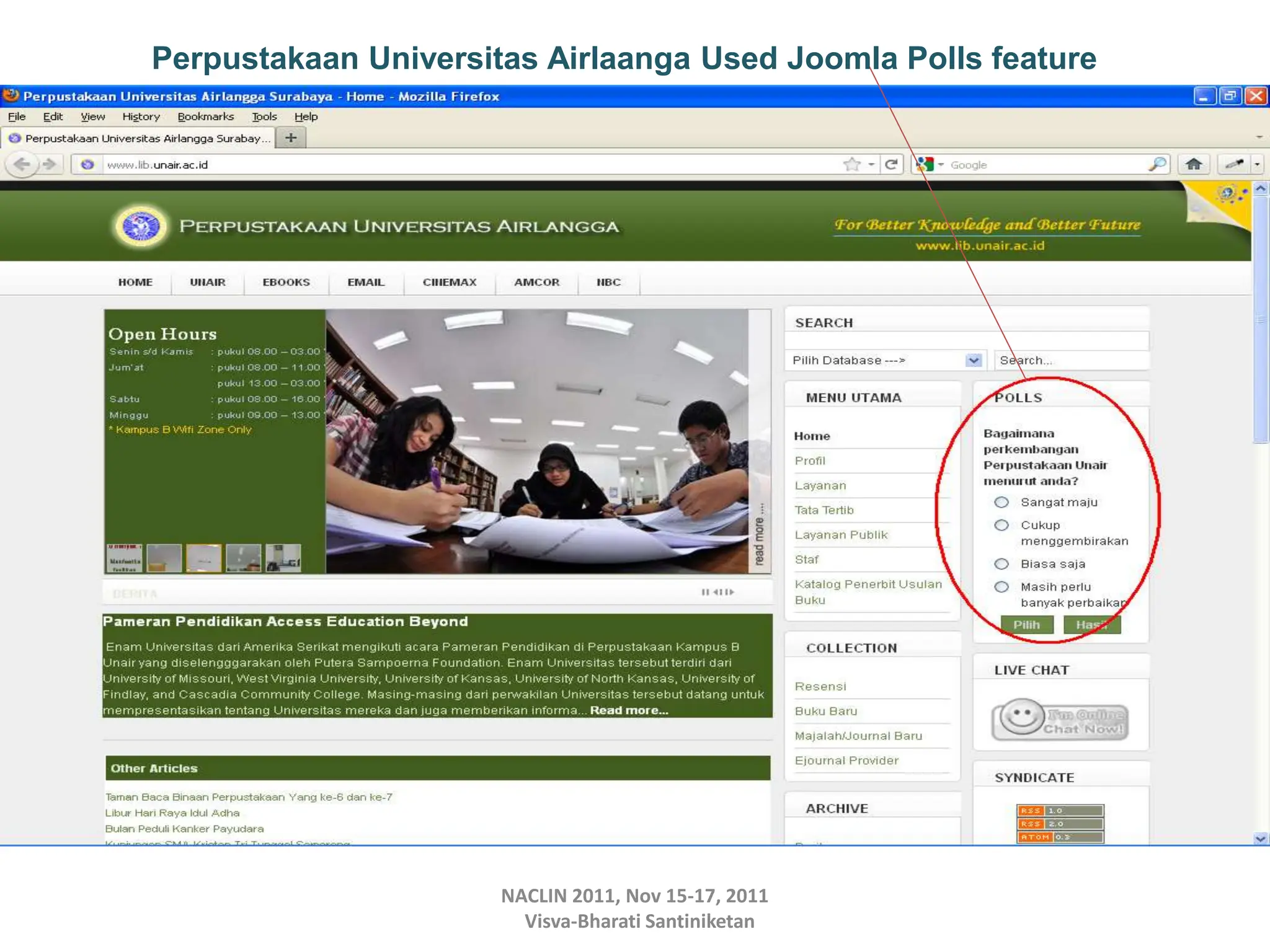Open the EMAIL navigation item
Screen dimensions: 1270x952
point(366,282)
